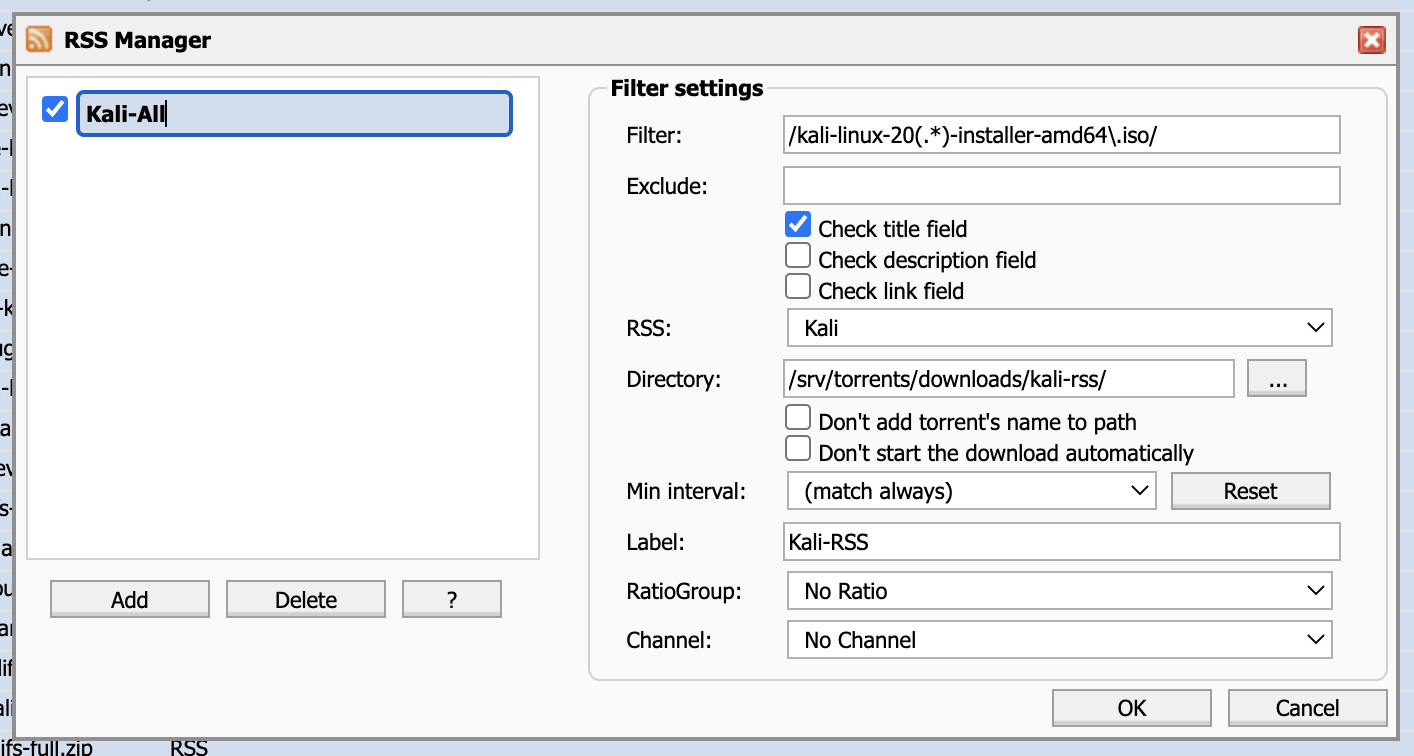Click the Directory path field
This screenshot has width=1414, height=756.
pos(1009,380)
